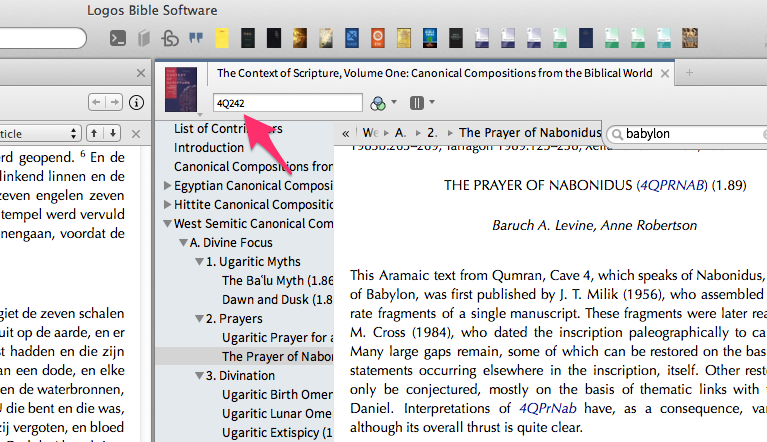The height and width of the screenshot is (442, 767).
Task: Open the orange ESV Bible shortcut
Action: point(378,38)
